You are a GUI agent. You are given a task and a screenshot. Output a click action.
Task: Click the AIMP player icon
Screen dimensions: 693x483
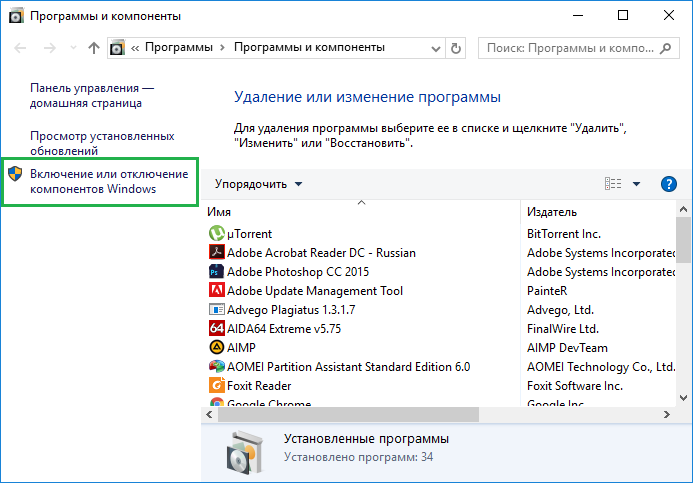click(x=216, y=347)
